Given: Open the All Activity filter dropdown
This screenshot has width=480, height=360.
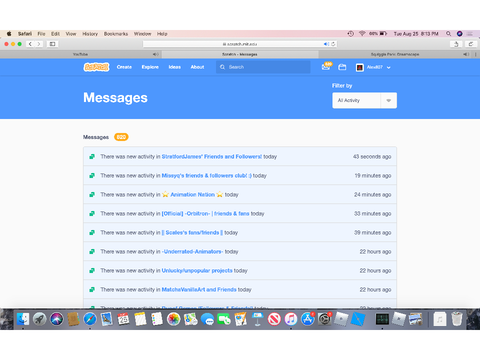Looking at the screenshot, I should point(364,100).
